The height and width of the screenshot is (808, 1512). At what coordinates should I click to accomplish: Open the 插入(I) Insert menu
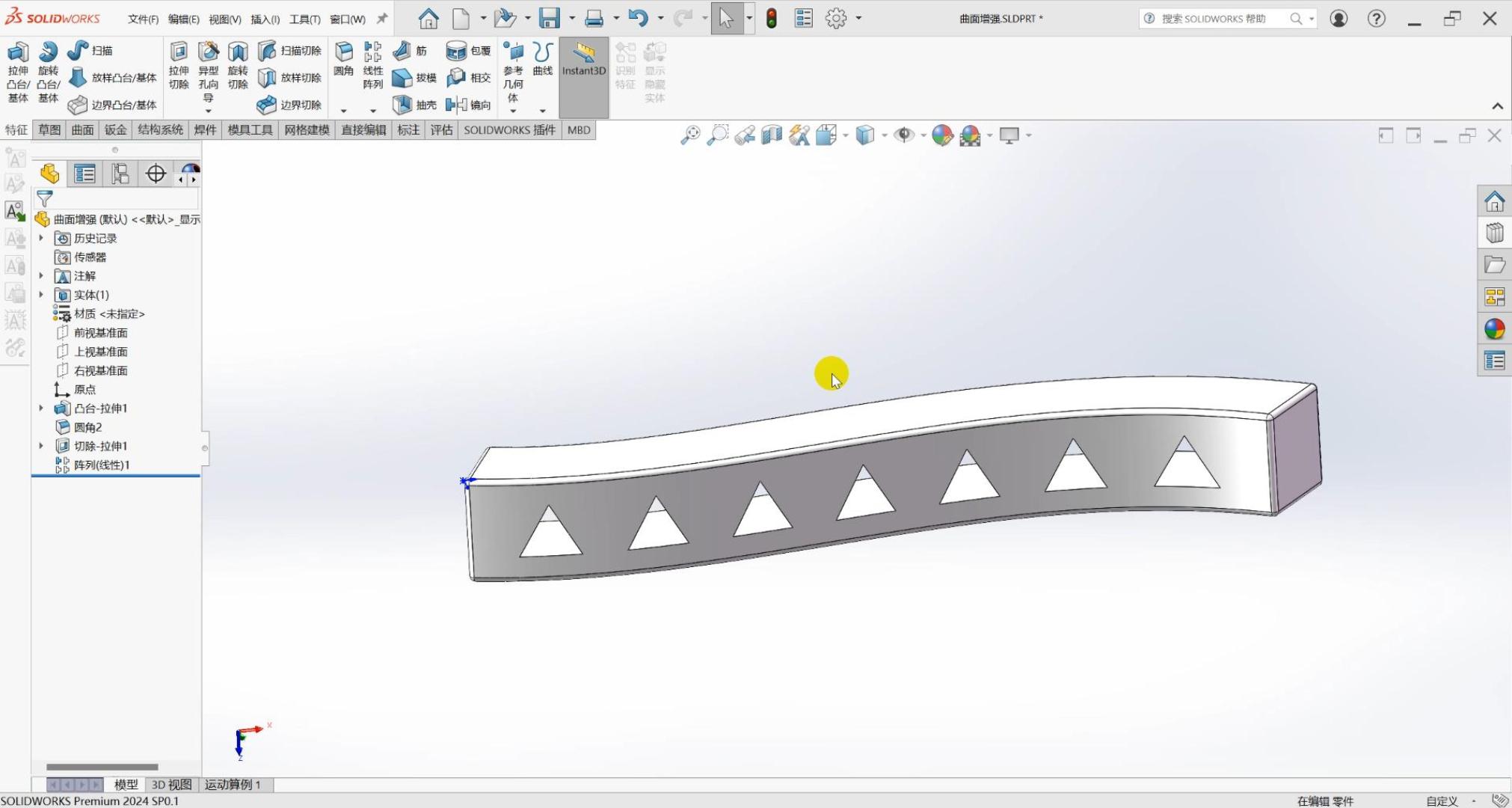[265, 19]
